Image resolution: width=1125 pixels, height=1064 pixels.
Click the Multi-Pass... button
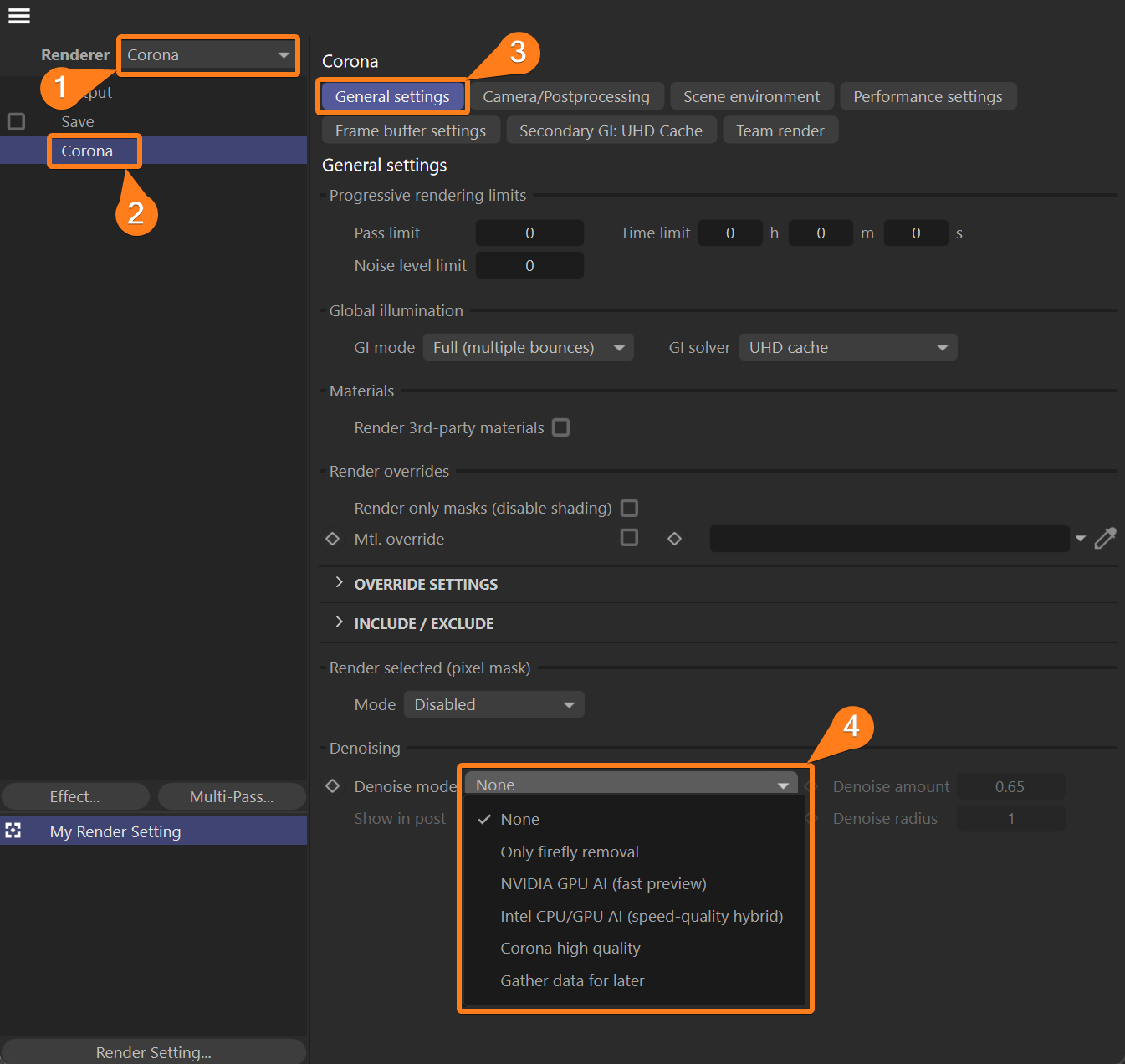tap(231, 796)
